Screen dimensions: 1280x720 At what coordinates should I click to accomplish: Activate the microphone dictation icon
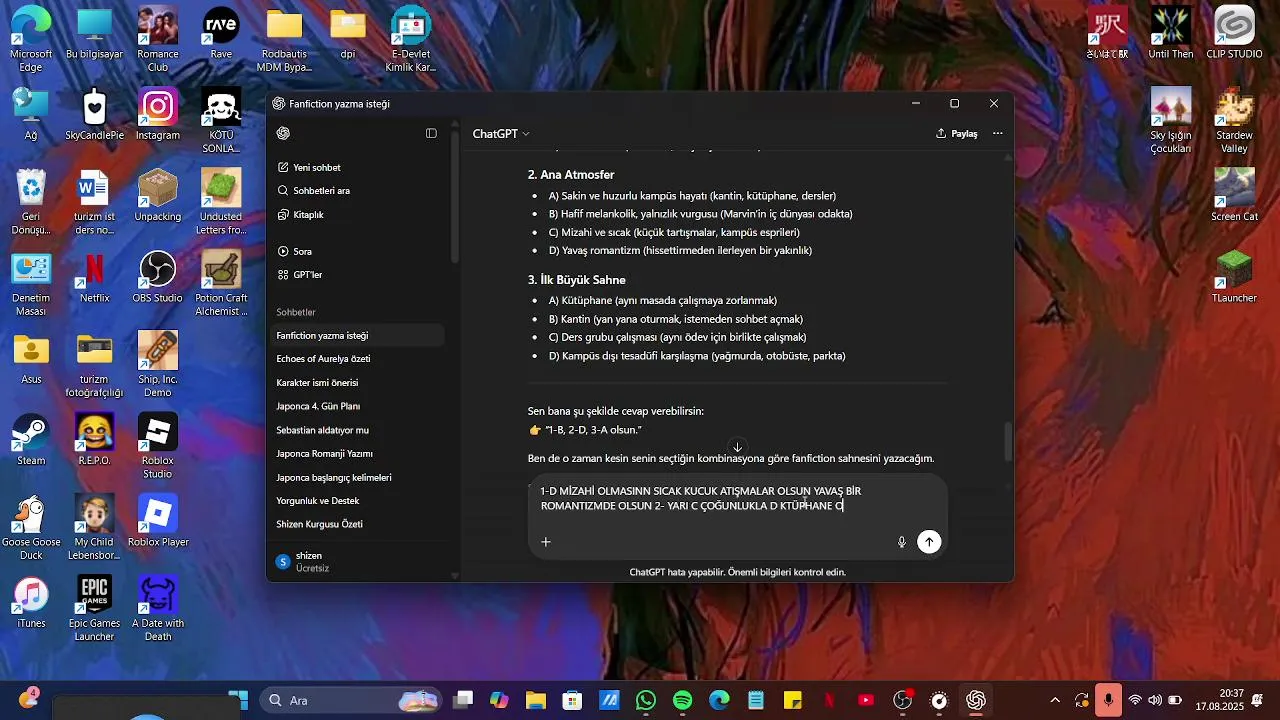pyautogui.click(x=901, y=542)
